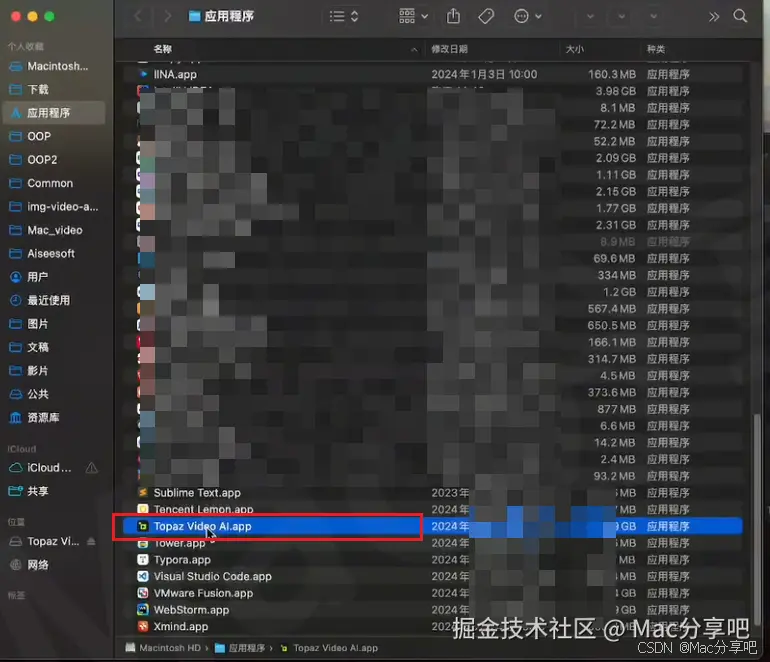
Task: Sort by the 大小 column header
Action: click(575, 49)
